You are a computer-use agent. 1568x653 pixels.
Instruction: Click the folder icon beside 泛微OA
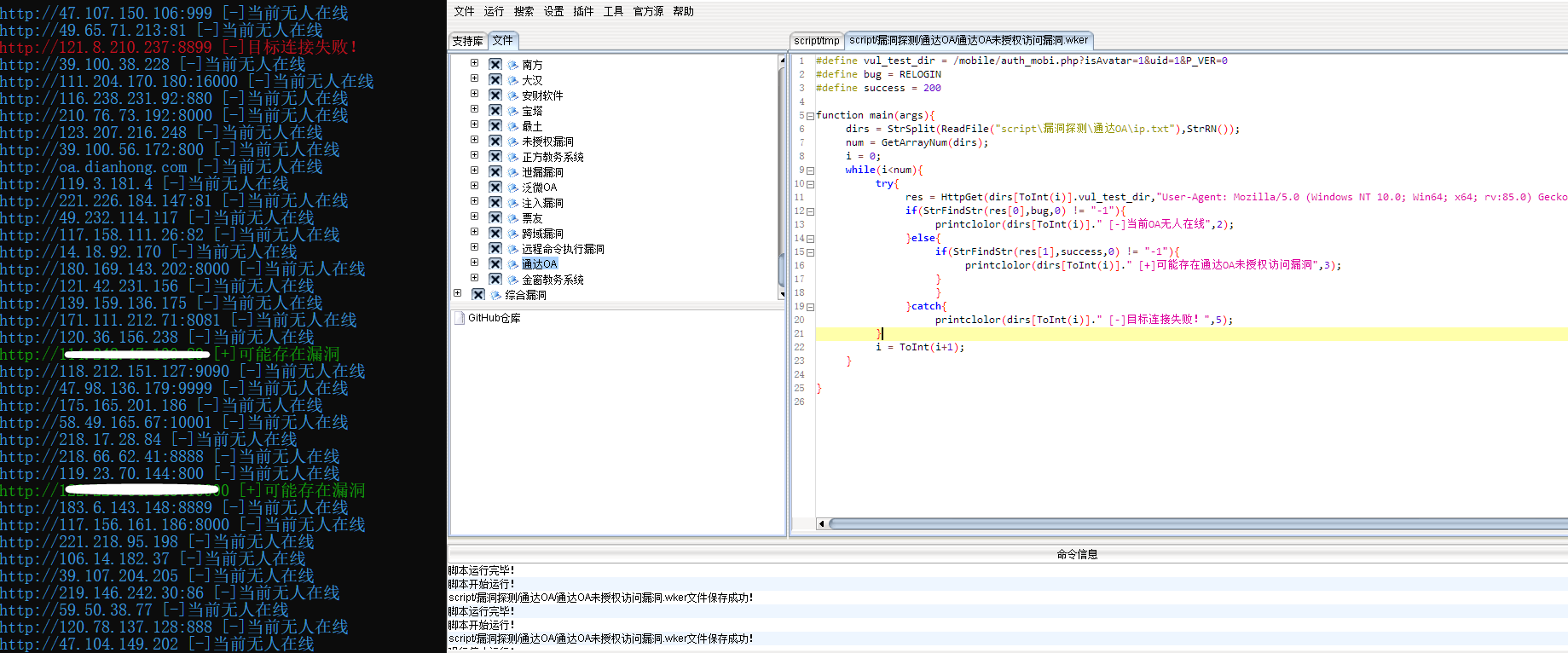(x=513, y=188)
